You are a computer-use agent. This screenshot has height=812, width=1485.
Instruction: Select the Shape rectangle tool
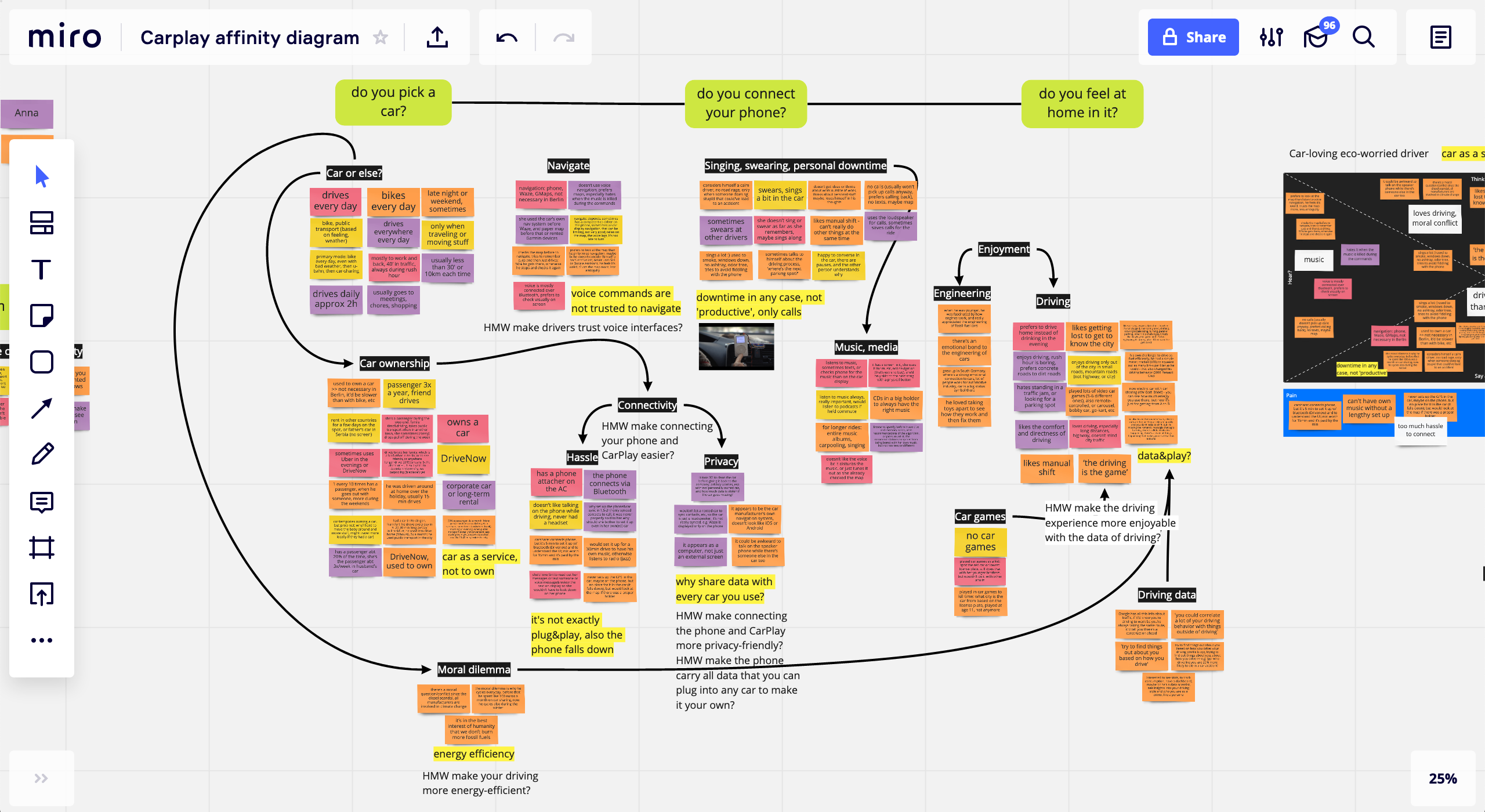(42, 362)
